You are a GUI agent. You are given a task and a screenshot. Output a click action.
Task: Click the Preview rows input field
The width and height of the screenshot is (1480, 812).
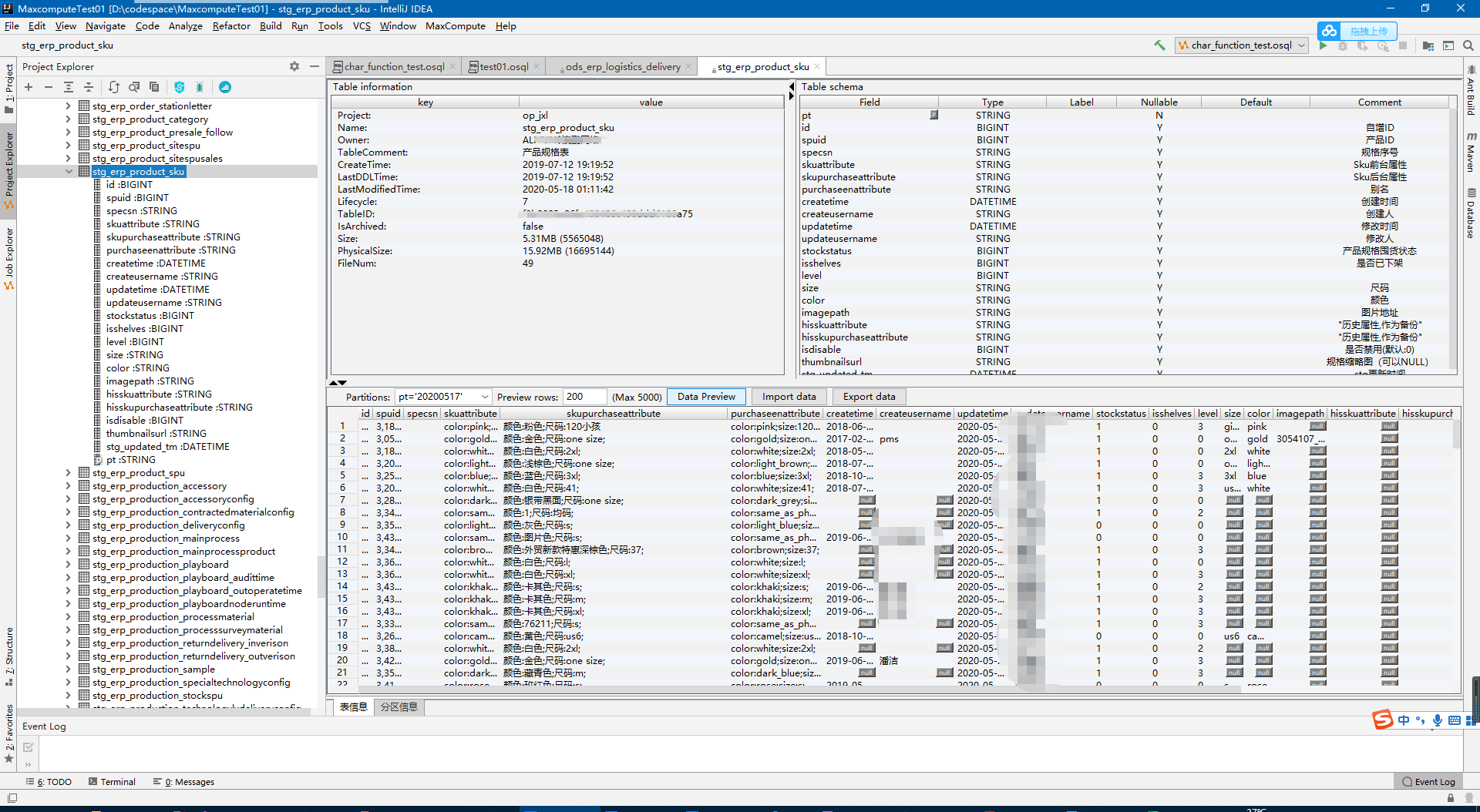pyautogui.click(x=584, y=396)
